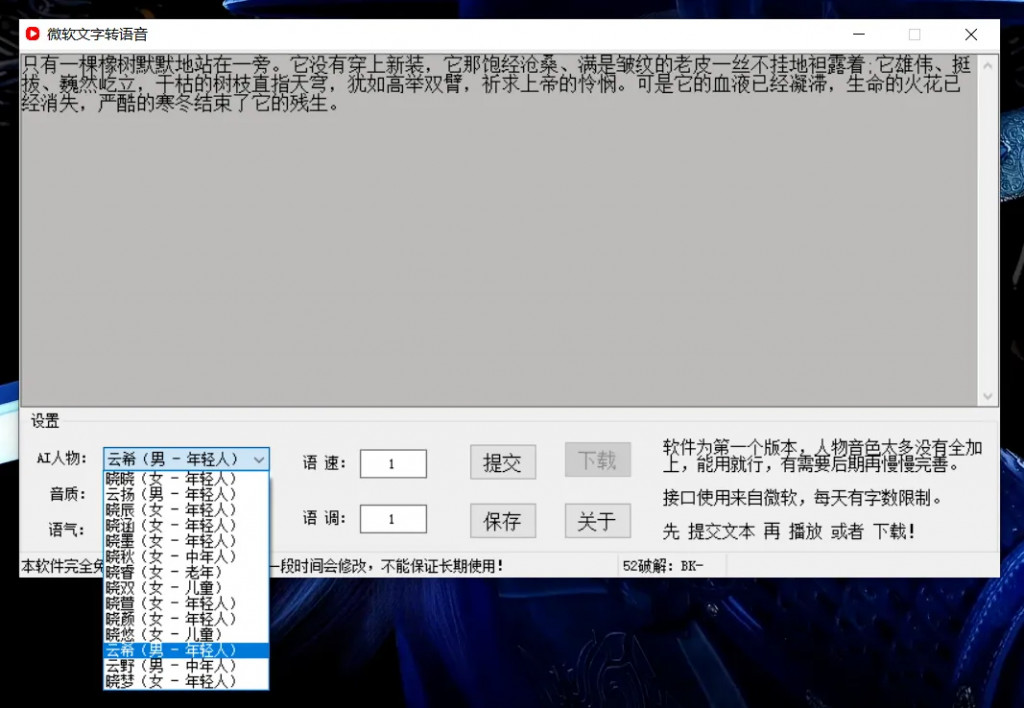
Task: Click the 语调 pitch value field
Action: coord(392,519)
